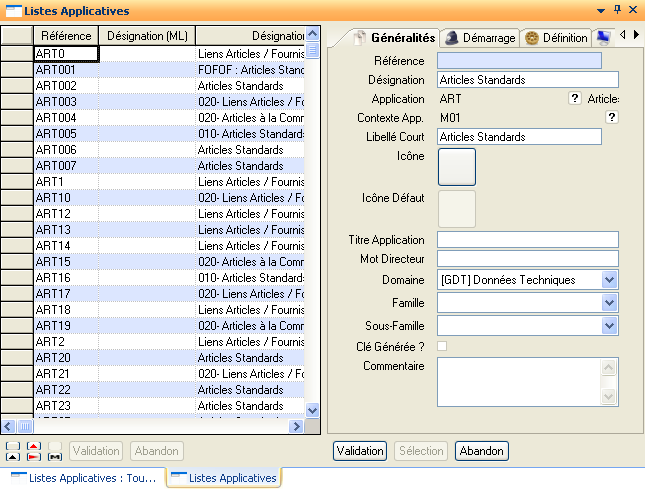
Task: Click the help icon beside Contexte App. M01
Action: (611, 117)
